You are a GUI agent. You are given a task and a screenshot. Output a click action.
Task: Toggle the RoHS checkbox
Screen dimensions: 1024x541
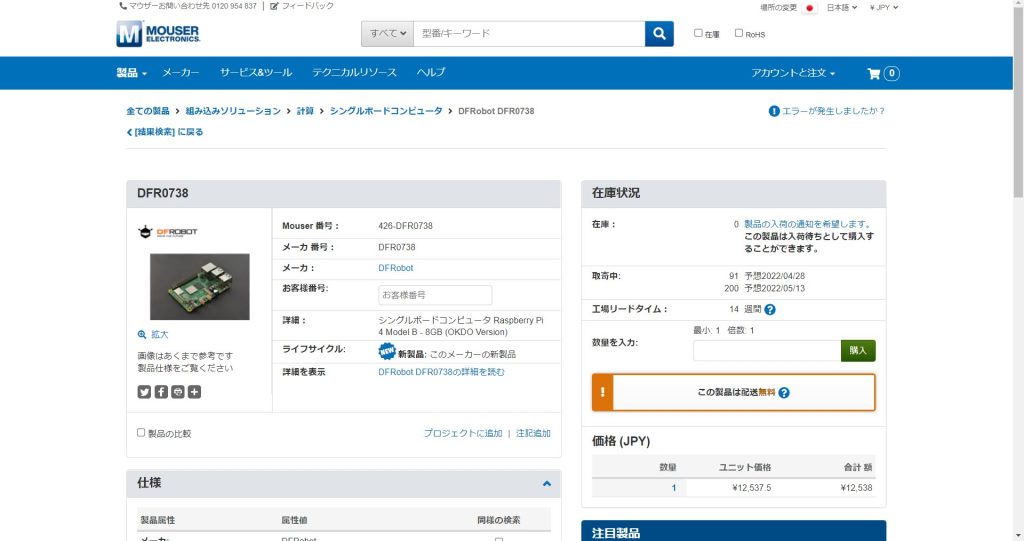tap(739, 33)
